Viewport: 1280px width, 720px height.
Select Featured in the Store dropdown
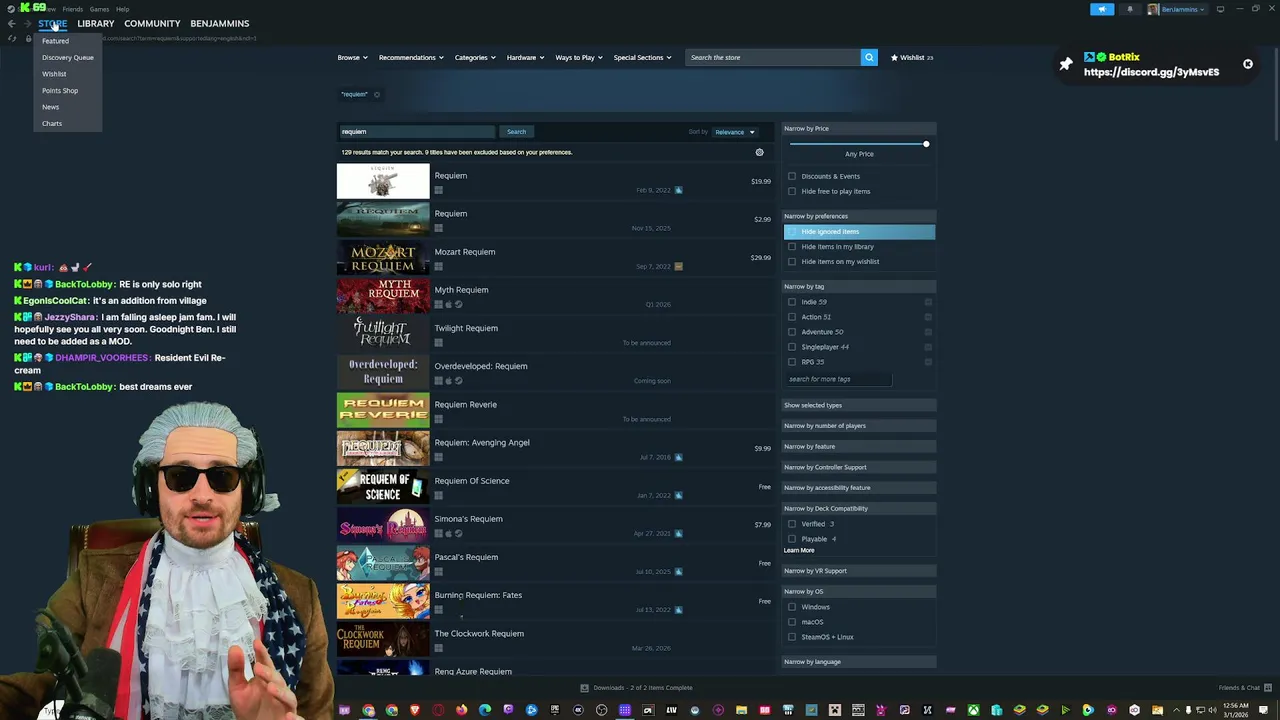55,41
